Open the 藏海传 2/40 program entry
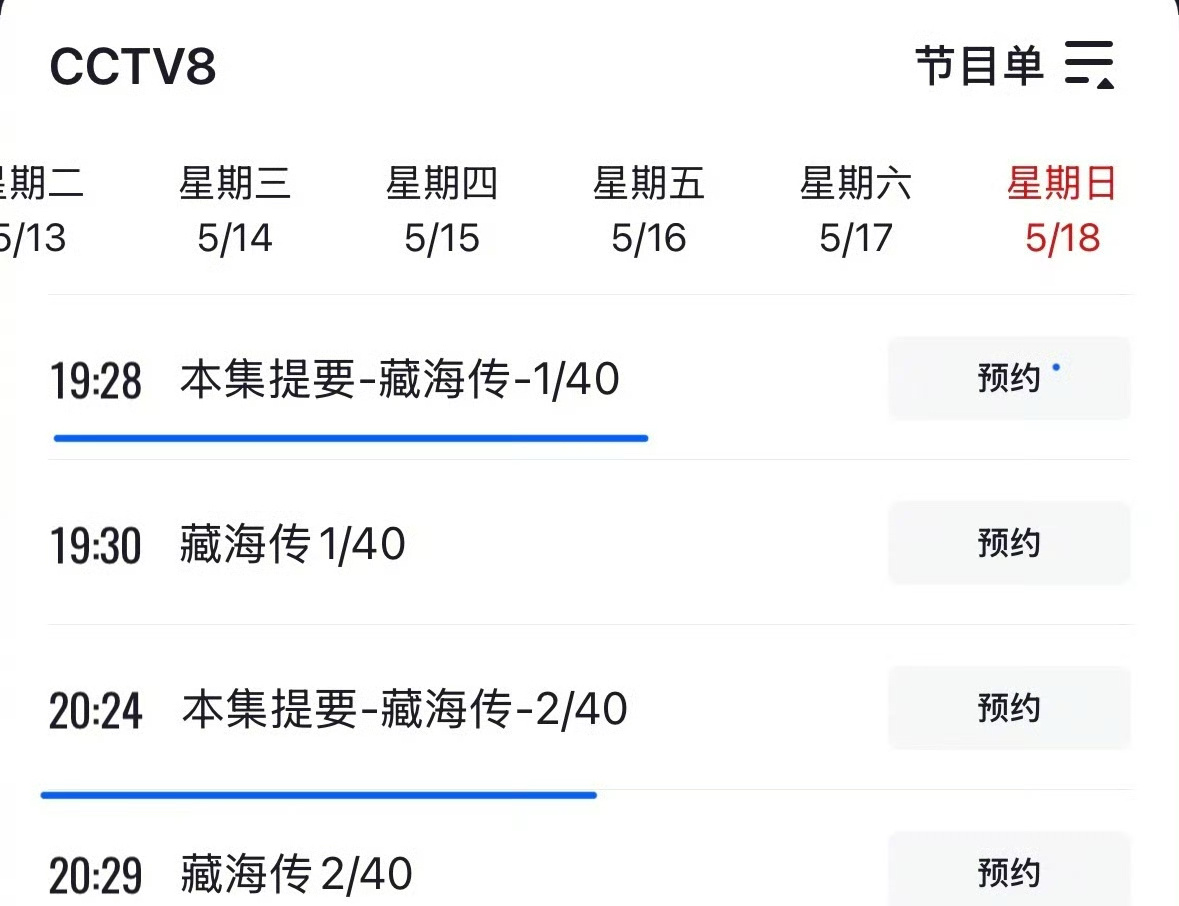This screenshot has height=906, width=1179. 296,874
